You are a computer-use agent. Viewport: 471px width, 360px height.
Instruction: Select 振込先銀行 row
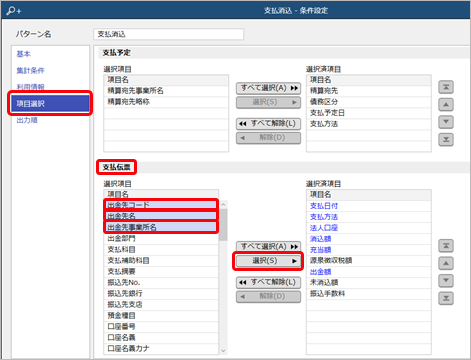click(161, 293)
